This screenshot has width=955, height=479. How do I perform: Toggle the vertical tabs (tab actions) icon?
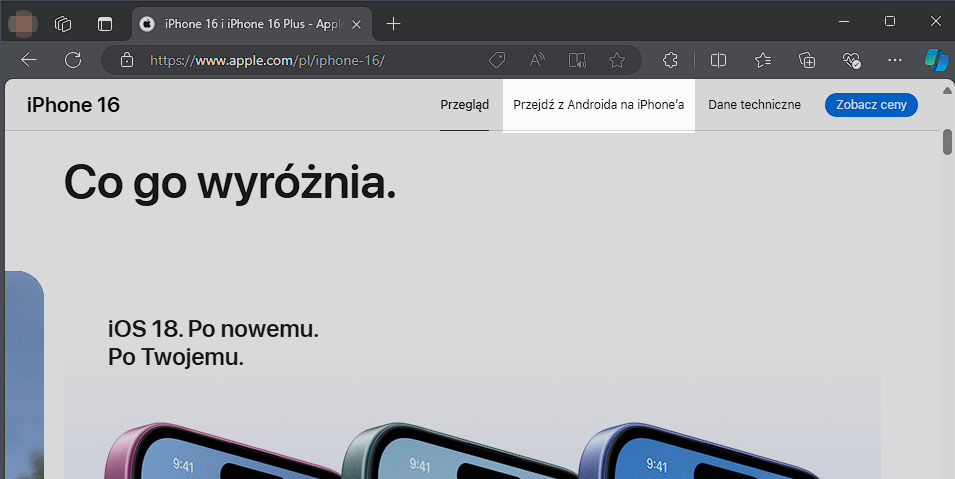pyautogui.click(x=105, y=24)
